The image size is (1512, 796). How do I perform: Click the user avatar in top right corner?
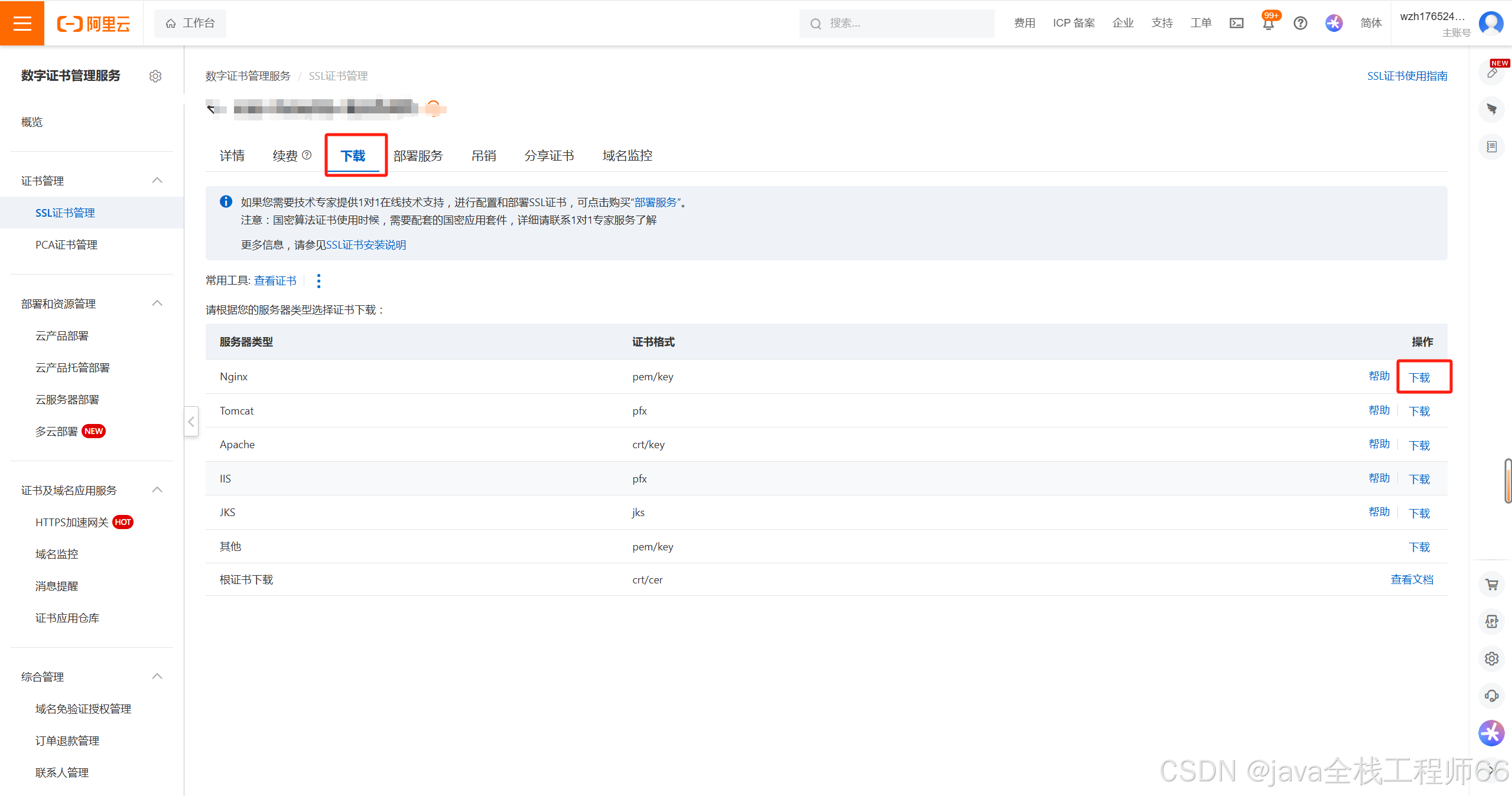pos(1490,23)
